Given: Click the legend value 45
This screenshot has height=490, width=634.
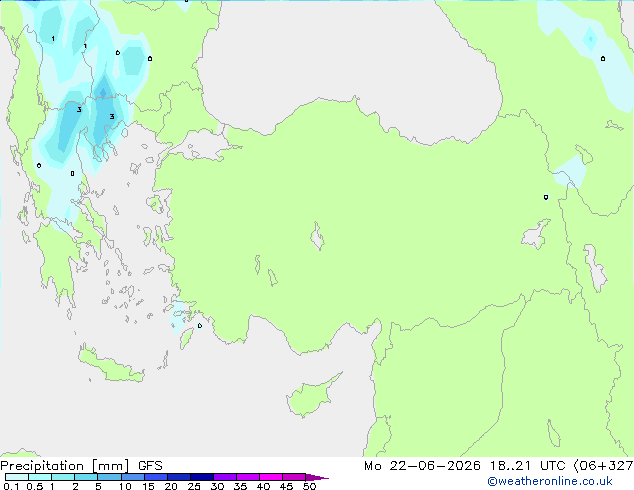Looking at the screenshot, I should (x=286, y=486).
